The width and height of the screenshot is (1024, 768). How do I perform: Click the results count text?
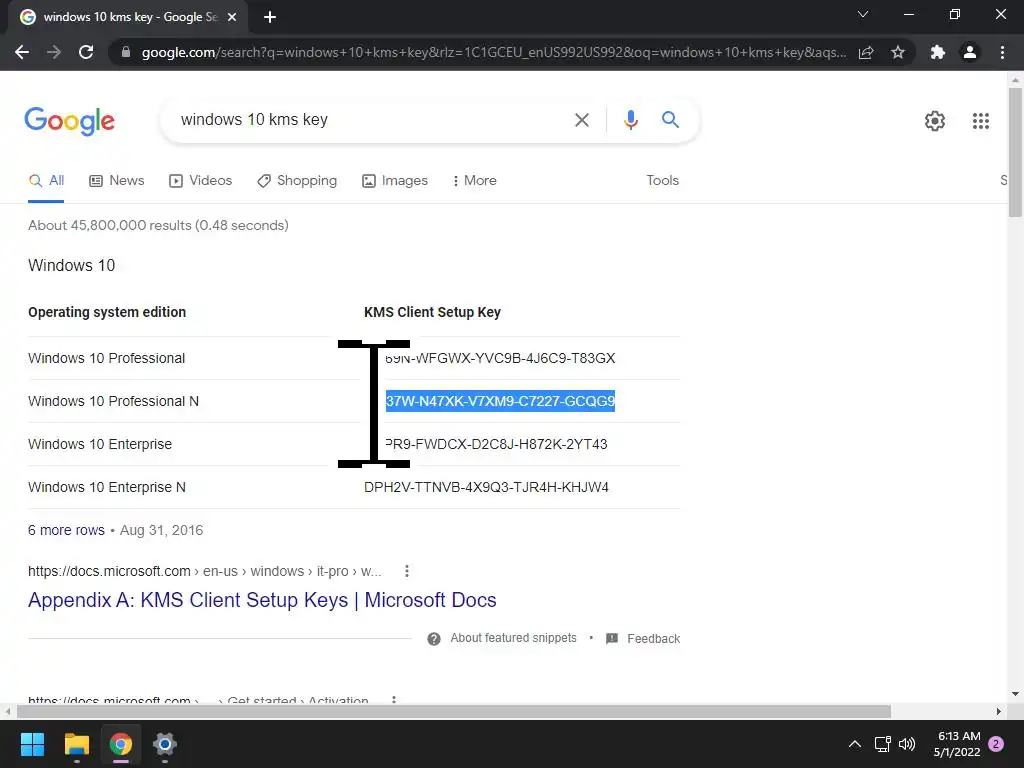[158, 225]
